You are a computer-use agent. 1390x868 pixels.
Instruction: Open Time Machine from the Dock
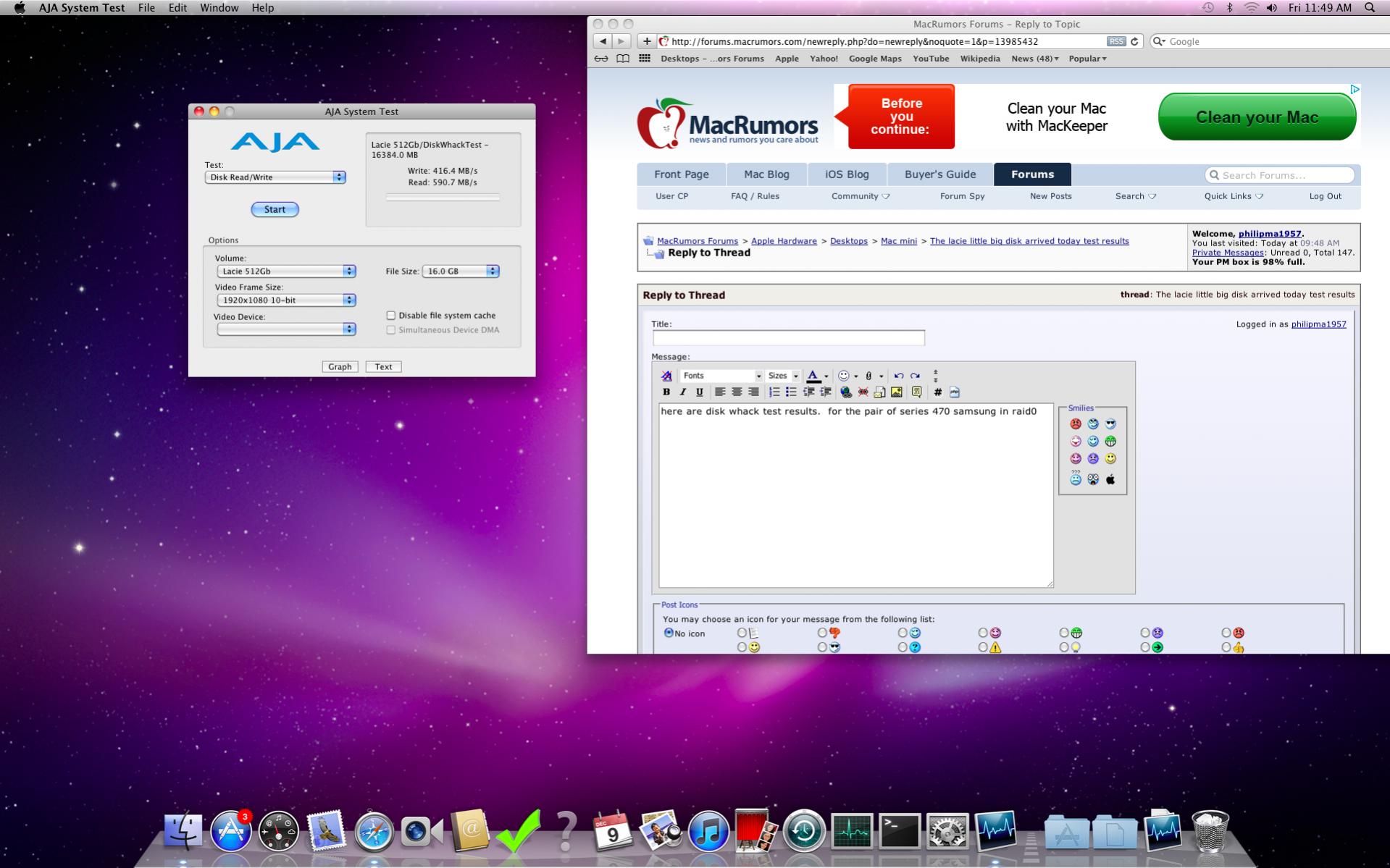[803, 830]
